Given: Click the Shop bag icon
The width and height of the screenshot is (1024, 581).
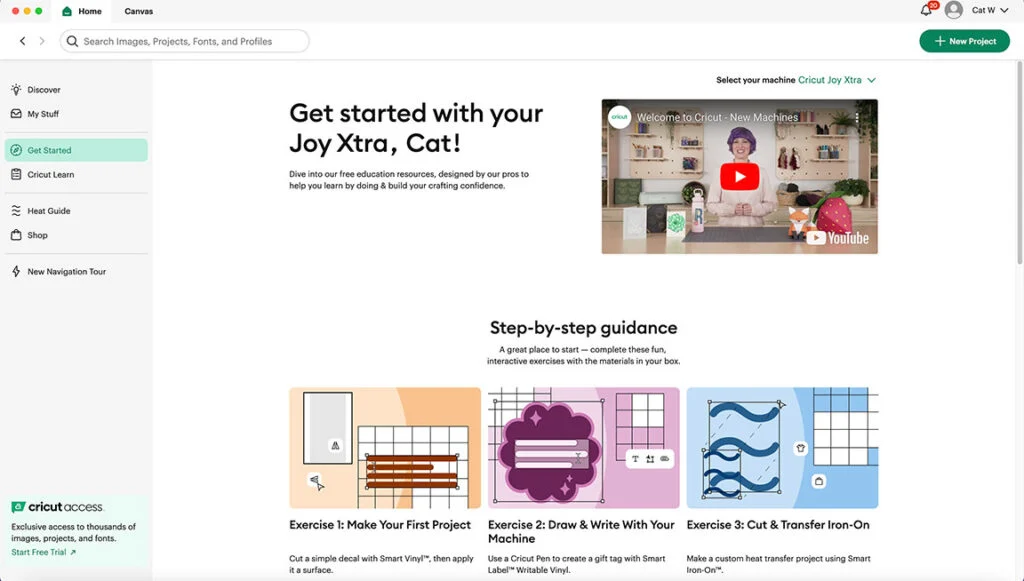Looking at the screenshot, I should [16, 235].
